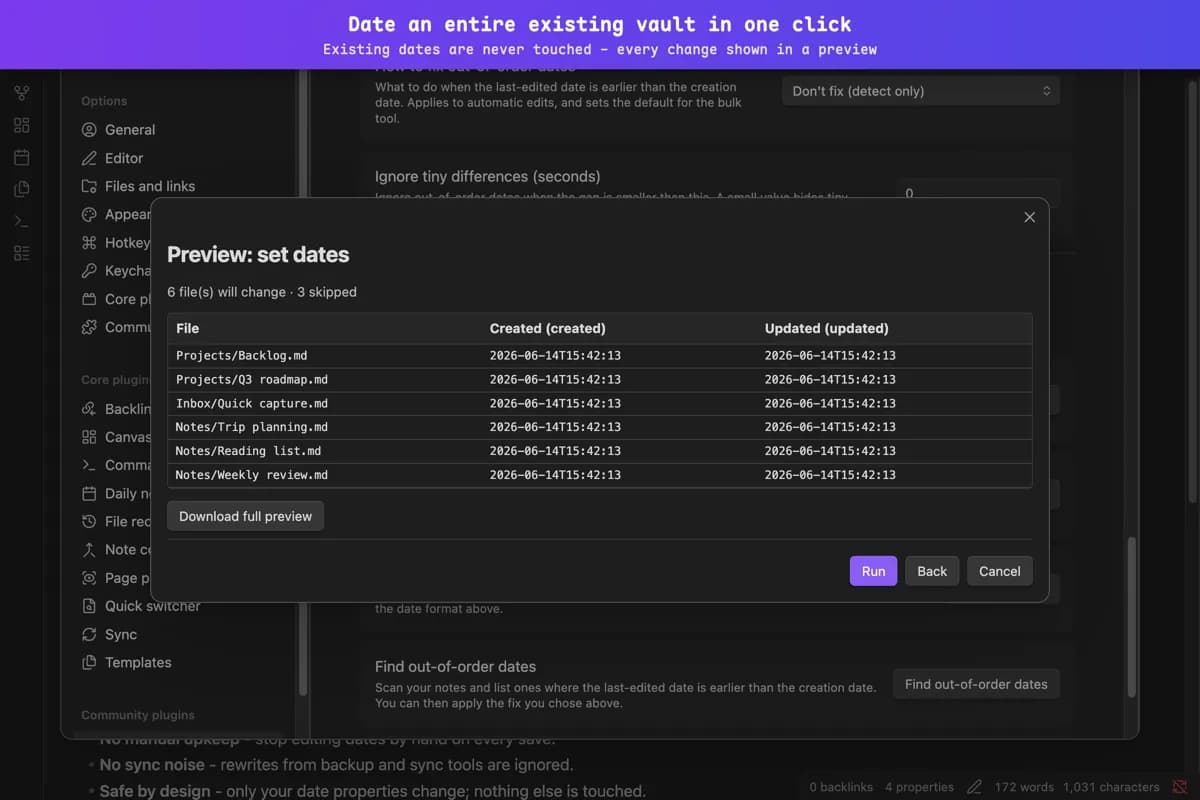This screenshot has width=1200, height=800.
Task: Cancel the set dates preview
Action: 999,571
